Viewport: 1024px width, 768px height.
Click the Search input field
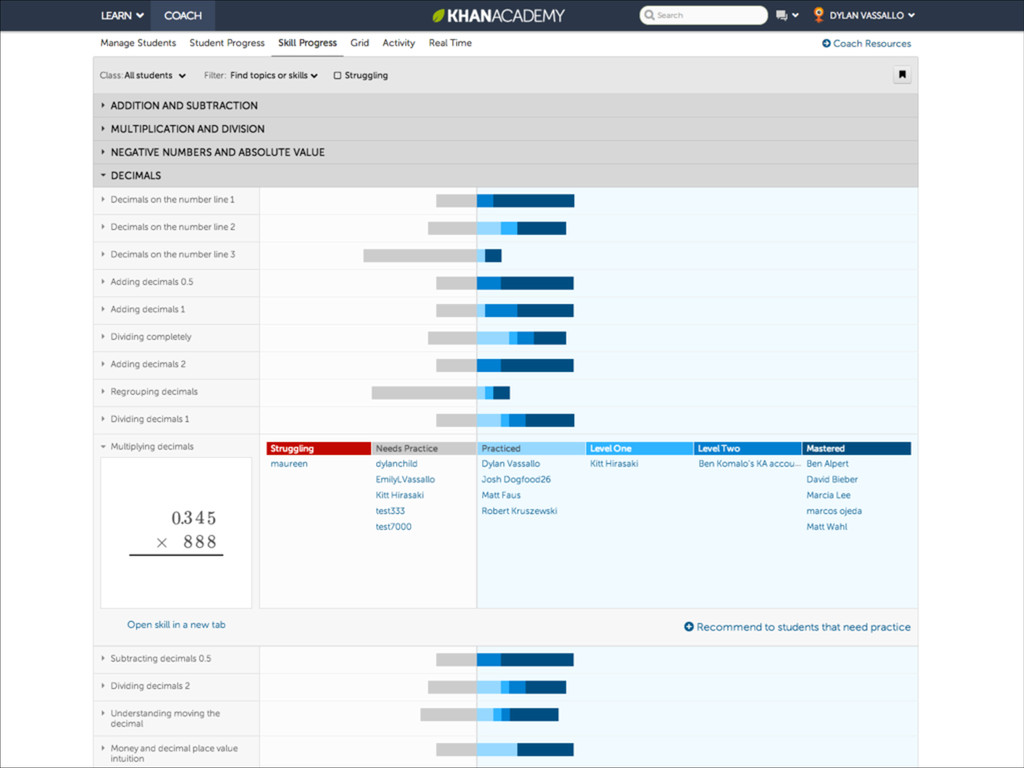(703, 15)
